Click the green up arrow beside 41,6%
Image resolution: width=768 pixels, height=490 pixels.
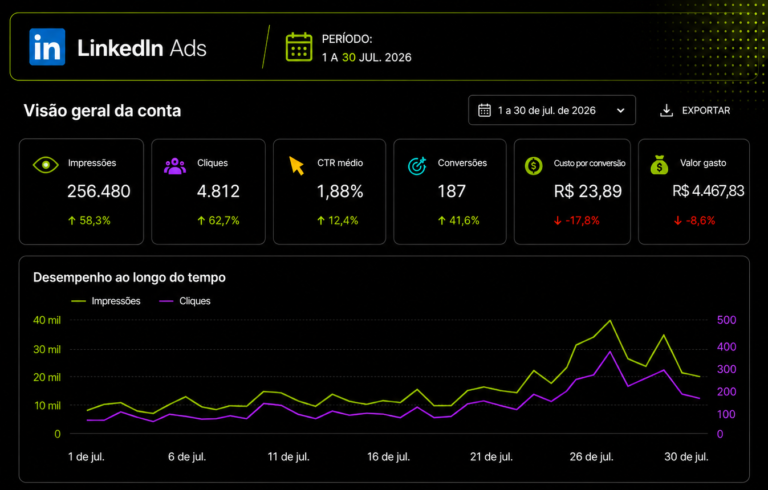pos(442,220)
